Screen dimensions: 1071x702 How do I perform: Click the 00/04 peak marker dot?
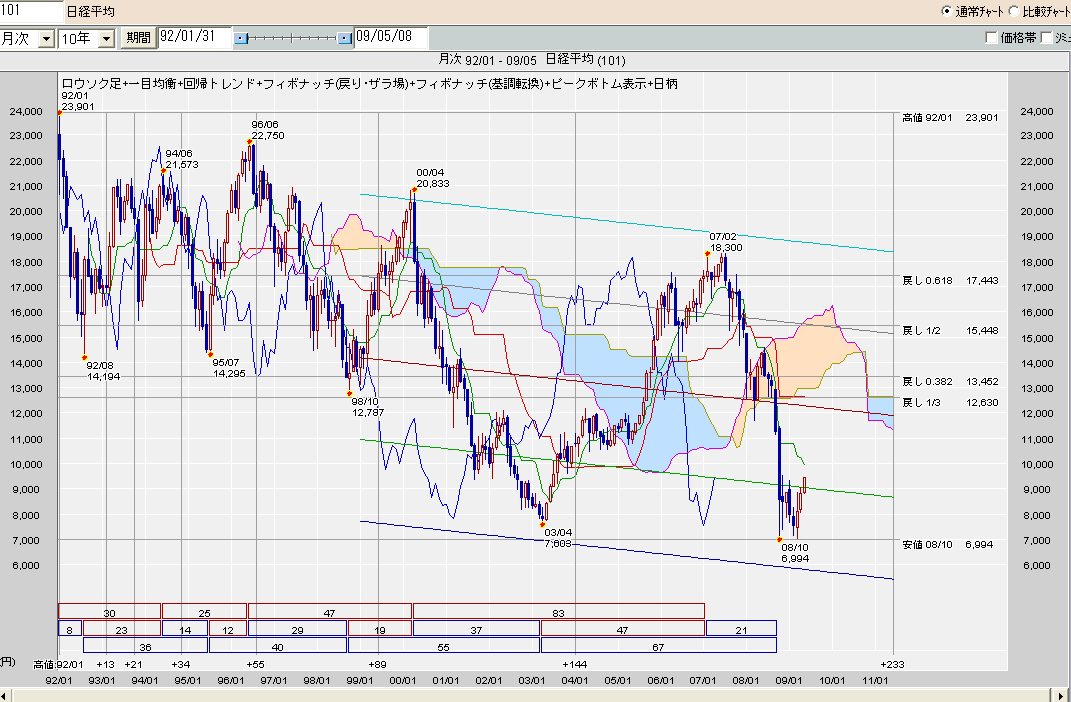coord(415,190)
